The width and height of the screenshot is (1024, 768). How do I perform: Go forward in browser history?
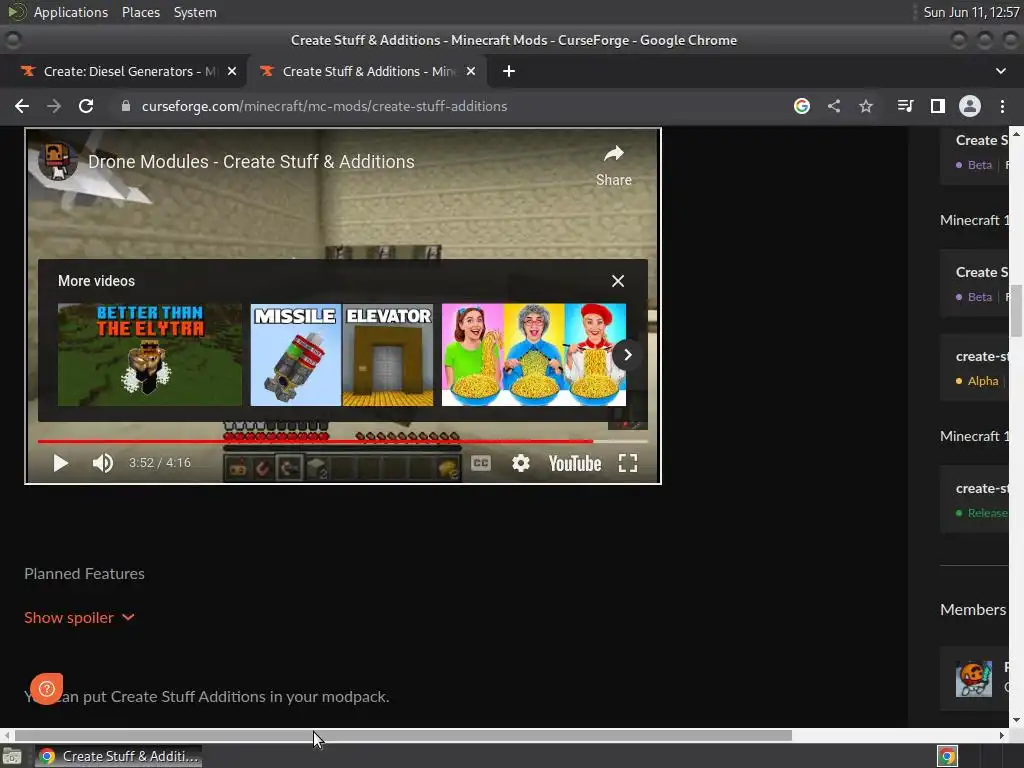(x=54, y=106)
